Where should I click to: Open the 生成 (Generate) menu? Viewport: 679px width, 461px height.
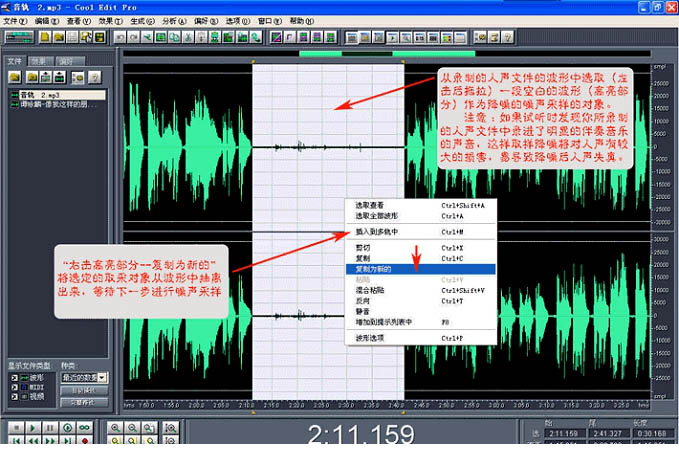[x=142, y=21]
